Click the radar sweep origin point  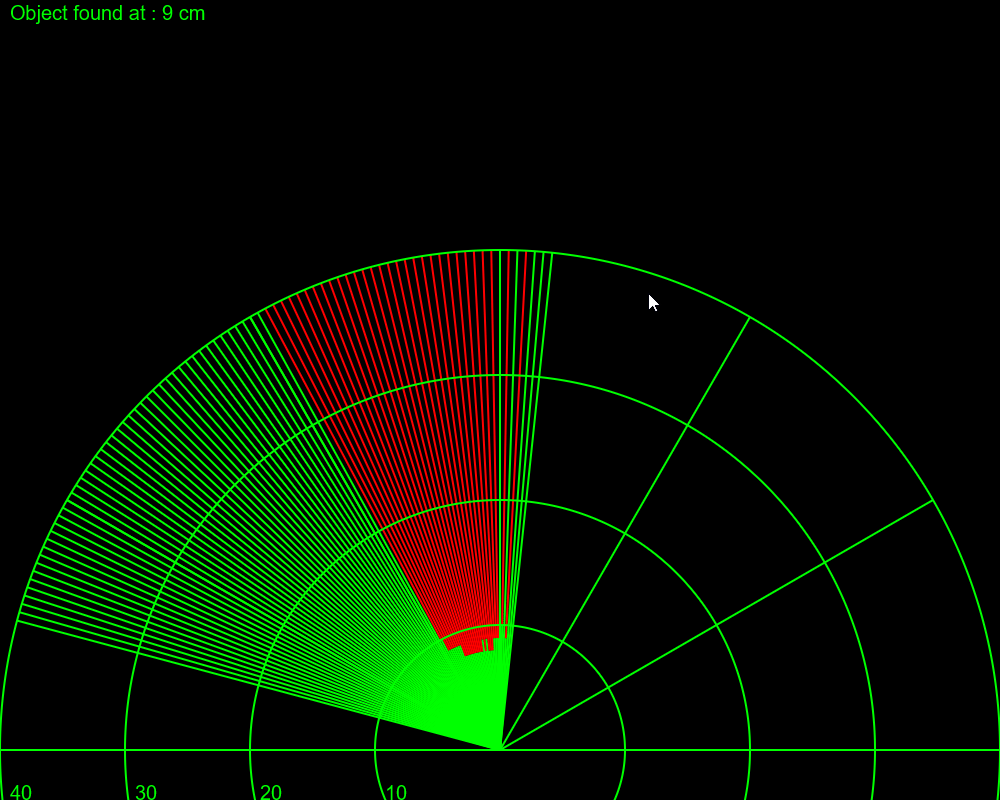pyautogui.click(x=503, y=747)
